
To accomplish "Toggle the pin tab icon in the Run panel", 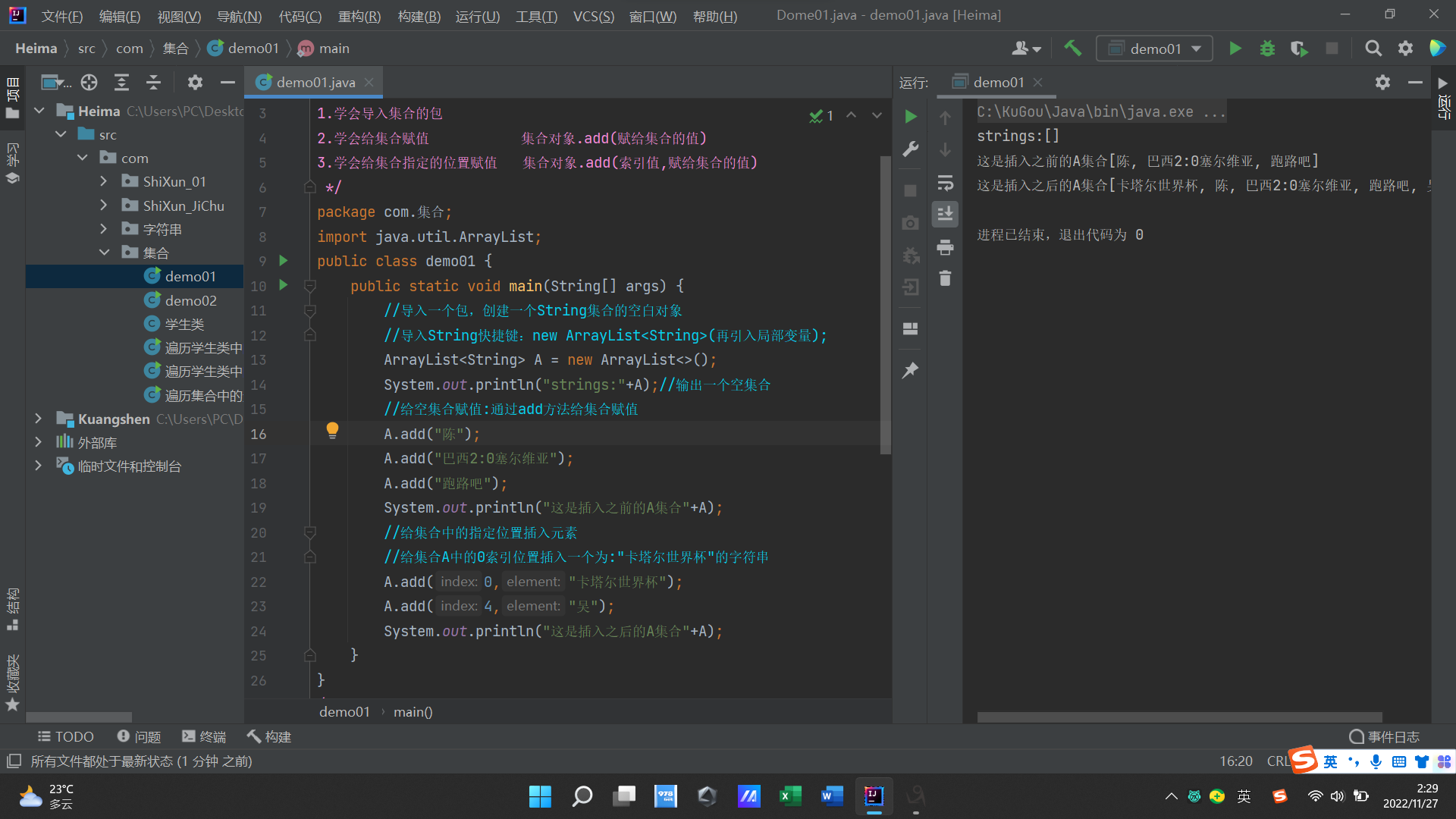I will [911, 370].
